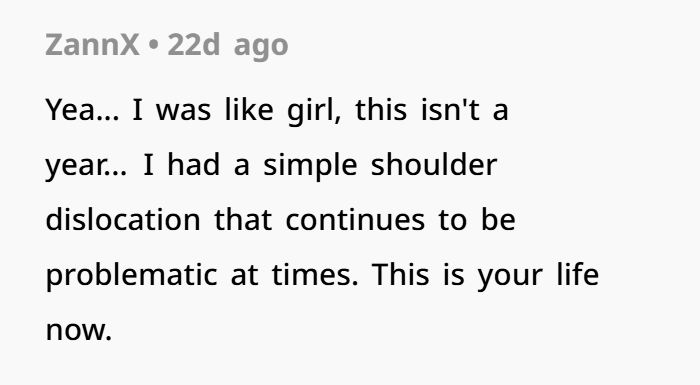Click the word "continues" in the comment
Image resolution: width=700 pixels, height=385 pixels.
click(355, 220)
